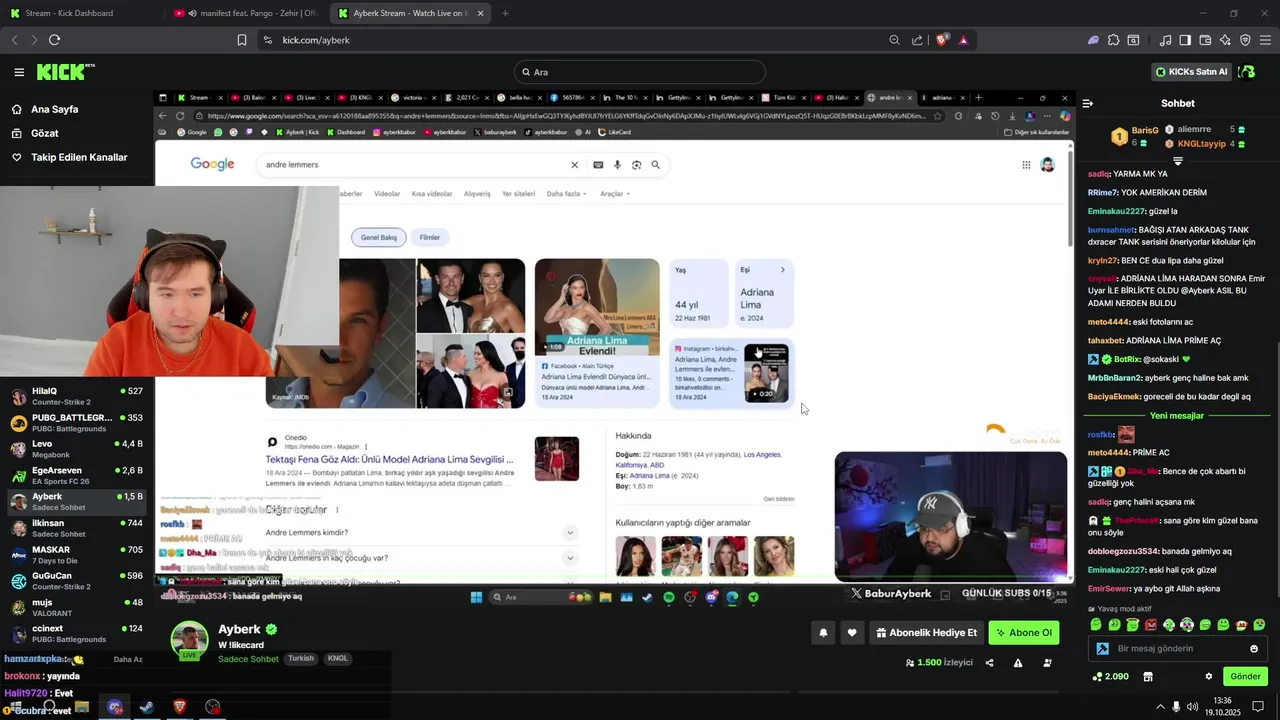Jump to Yeni mesajlar divider in chat
This screenshot has height=720, width=1280.
[1177, 416]
